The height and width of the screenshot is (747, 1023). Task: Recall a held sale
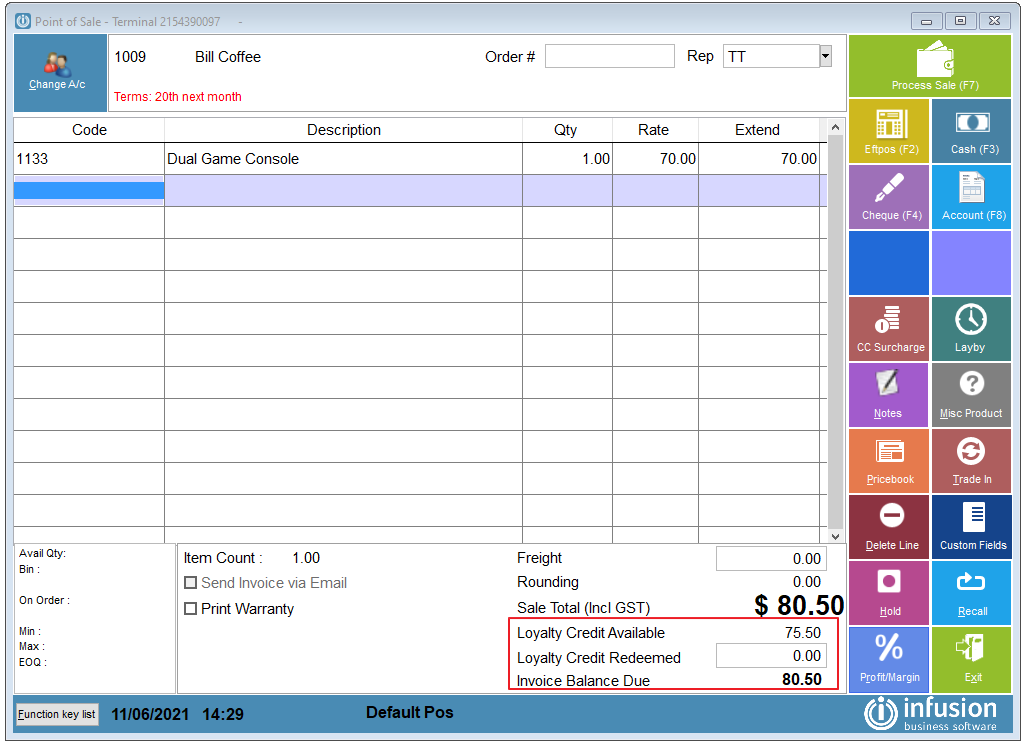click(x=971, y=592)
